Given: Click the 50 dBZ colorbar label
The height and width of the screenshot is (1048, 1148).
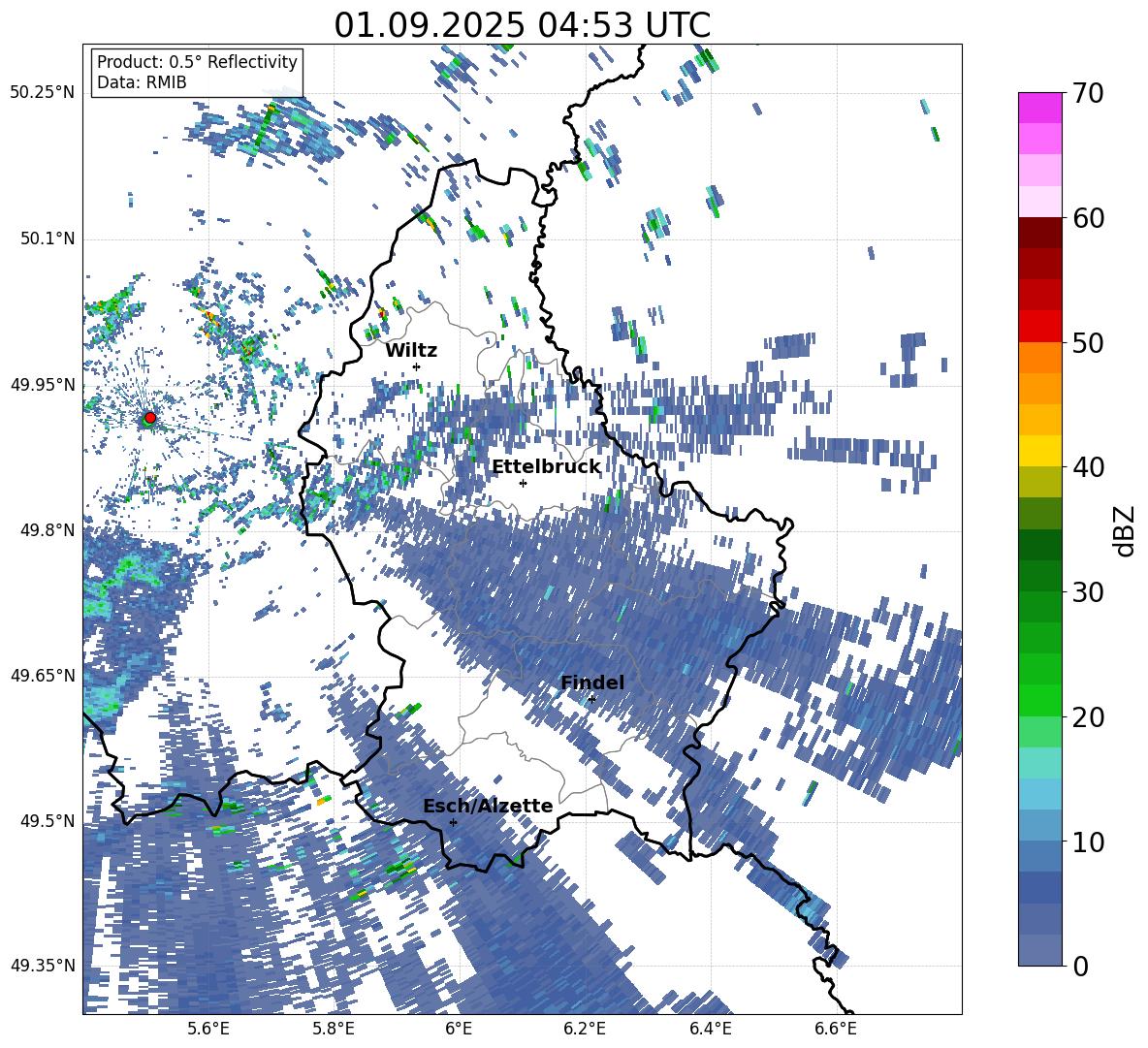Looking at the screenshot, I should coord(1088,342).
